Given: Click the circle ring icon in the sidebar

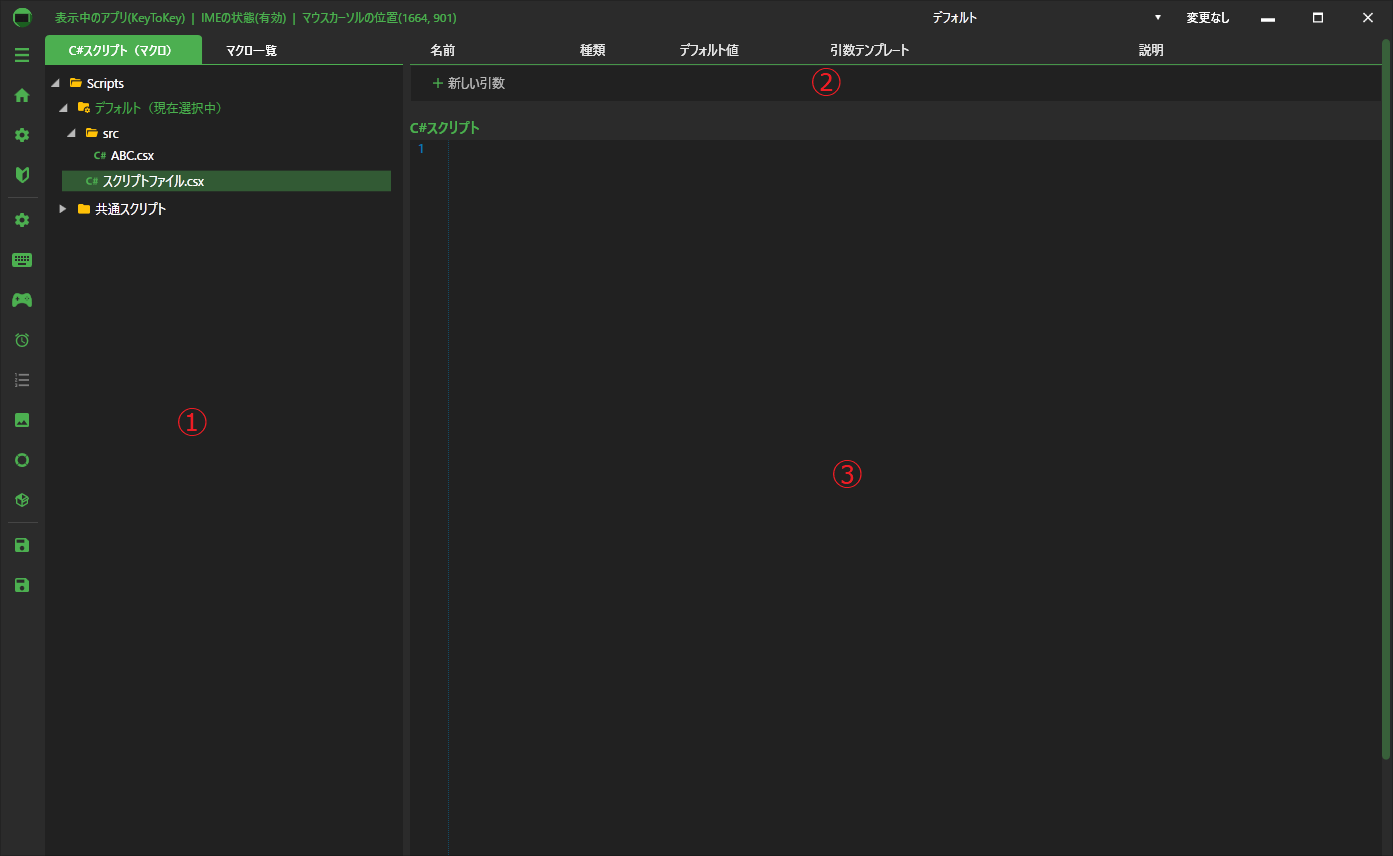Looking at the screenshot, I should pyautogui.click(x=22, y=460).
